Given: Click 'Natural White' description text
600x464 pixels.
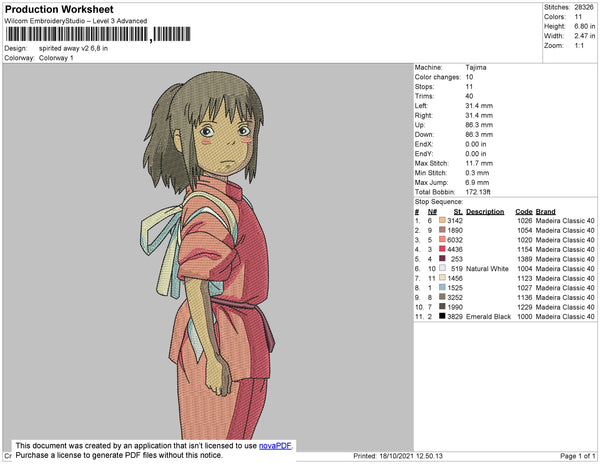Looking at the screenshot, I should tap(487, 269).
